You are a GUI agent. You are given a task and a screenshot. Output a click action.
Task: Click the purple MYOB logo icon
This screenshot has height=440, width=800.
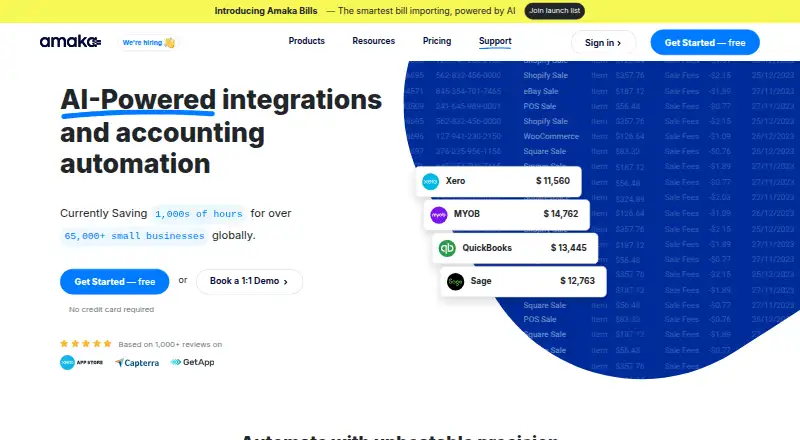point(439,215)
